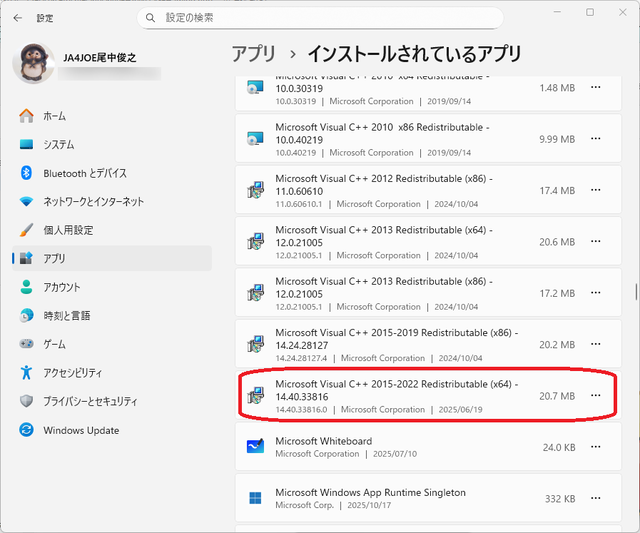Click the 332 KB size value
Viewport: 640px width, 533px height.
coord(560,499)
